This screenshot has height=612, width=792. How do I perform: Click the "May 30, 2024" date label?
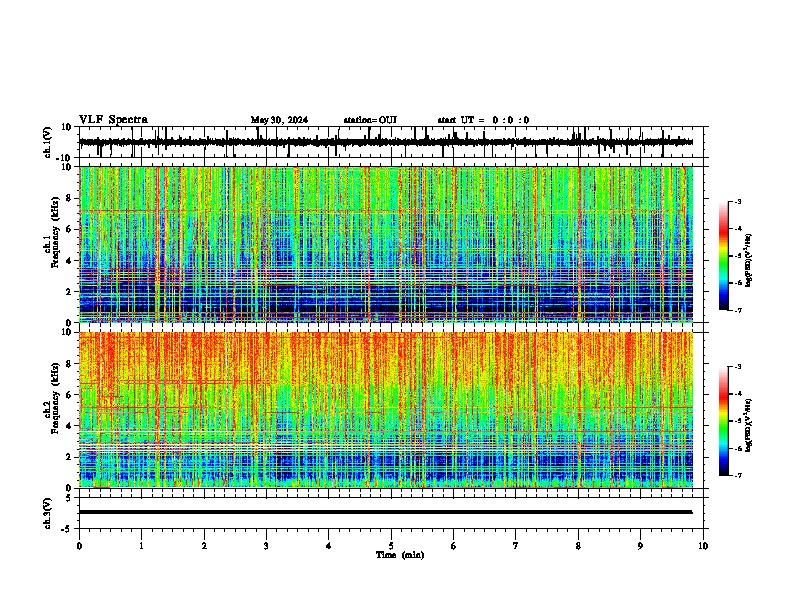(279, 120)
